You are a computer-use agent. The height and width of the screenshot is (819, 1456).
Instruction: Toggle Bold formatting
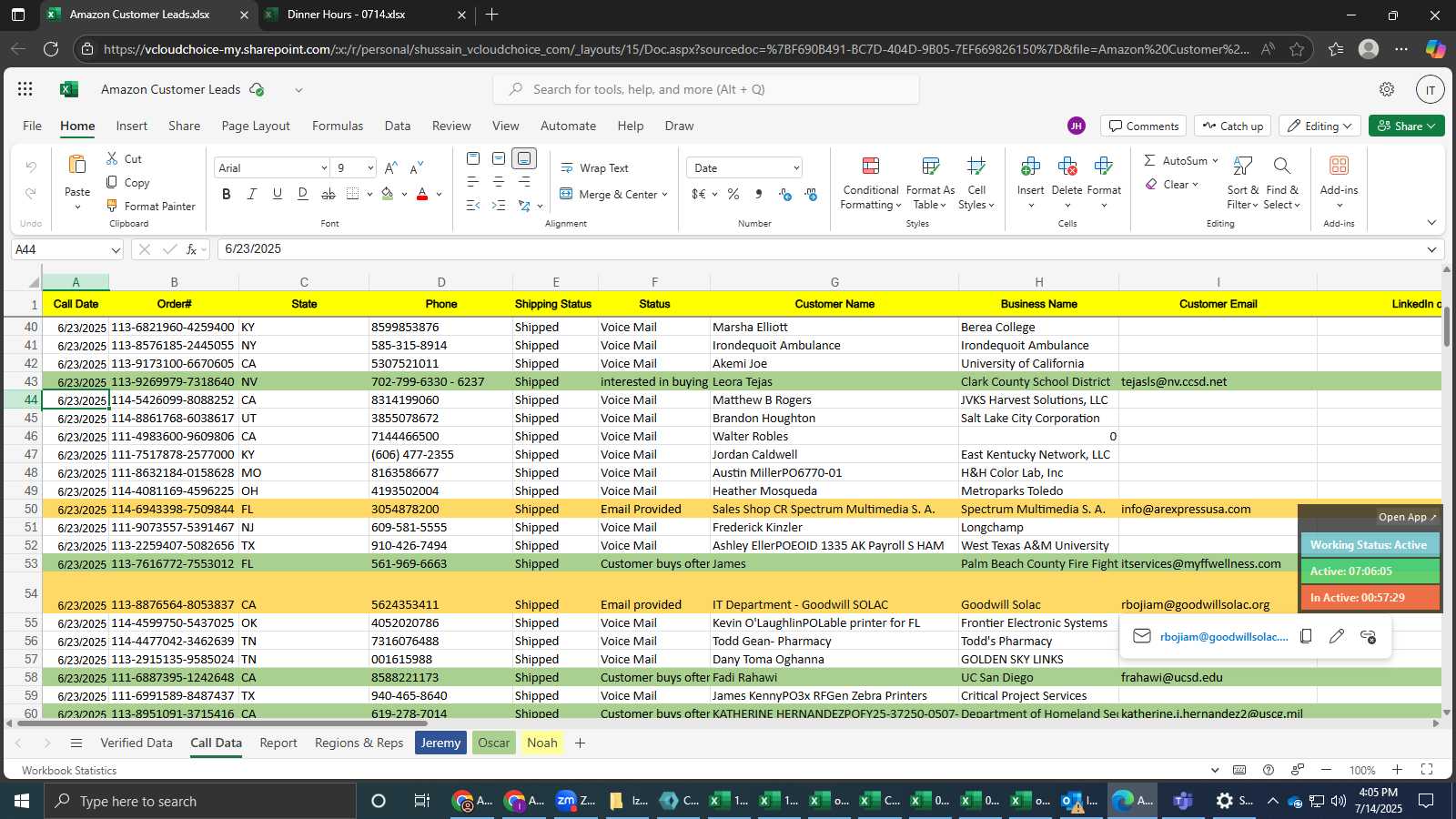click(x=227, y=194)
